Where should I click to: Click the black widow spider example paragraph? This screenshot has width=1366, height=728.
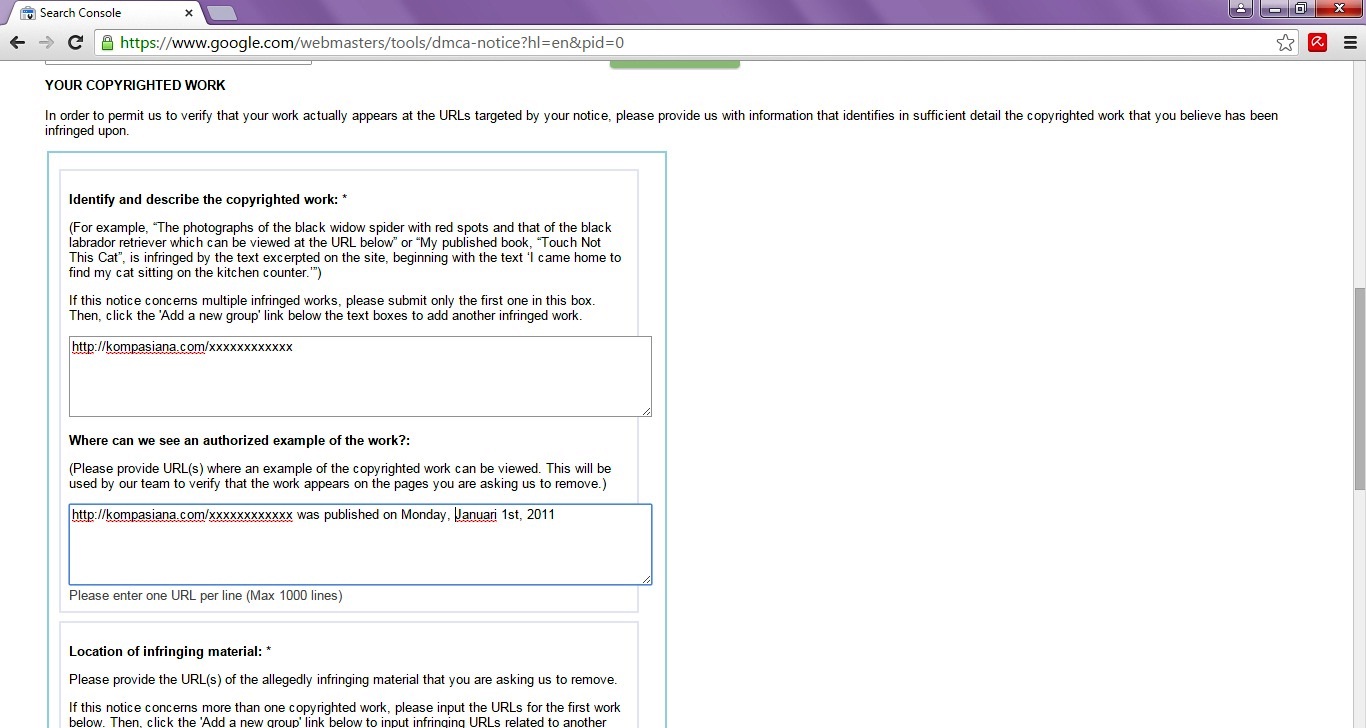345,250
